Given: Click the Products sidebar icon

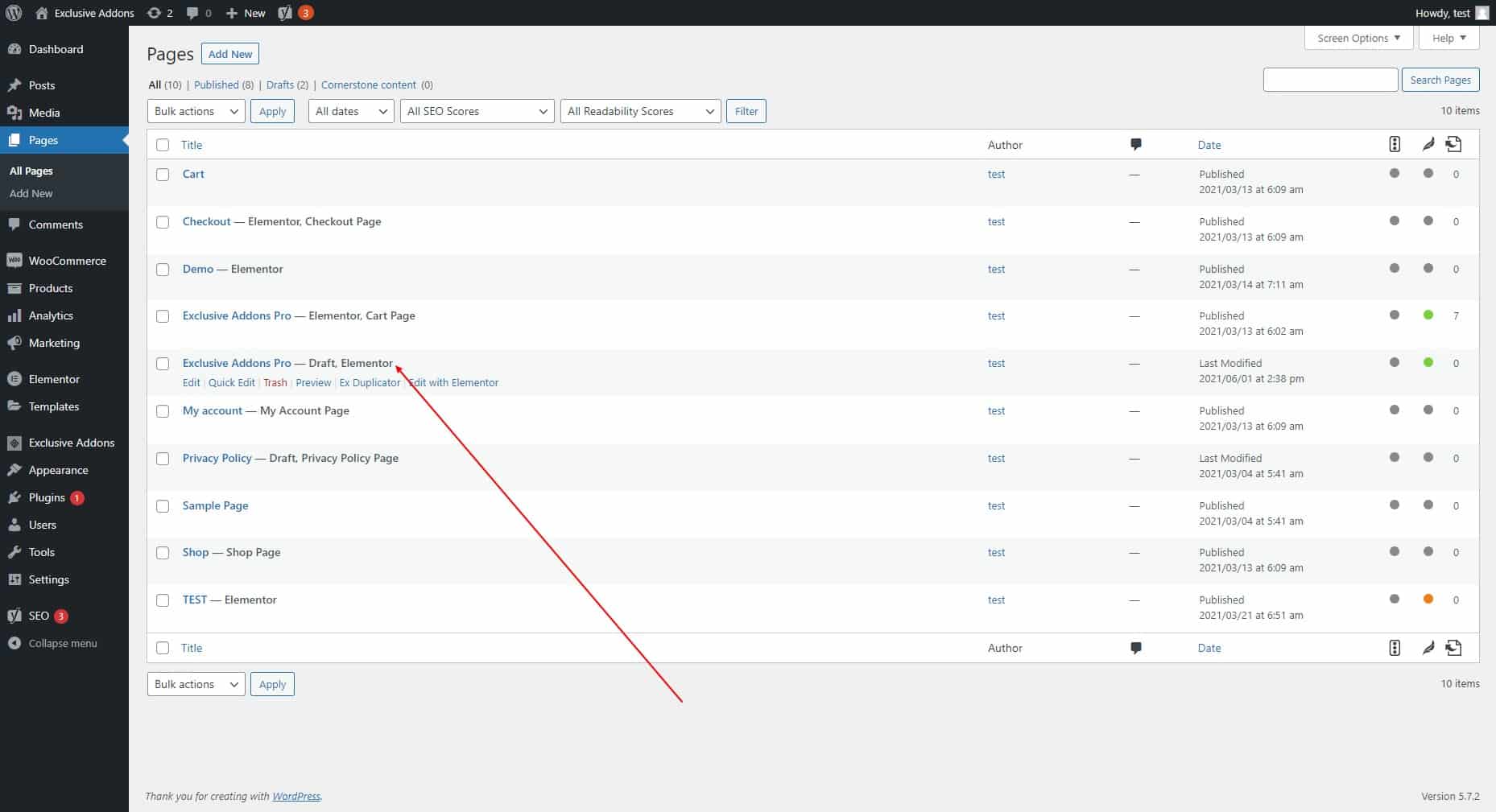Looking at the screenshot, I should [x=14, y=288].
